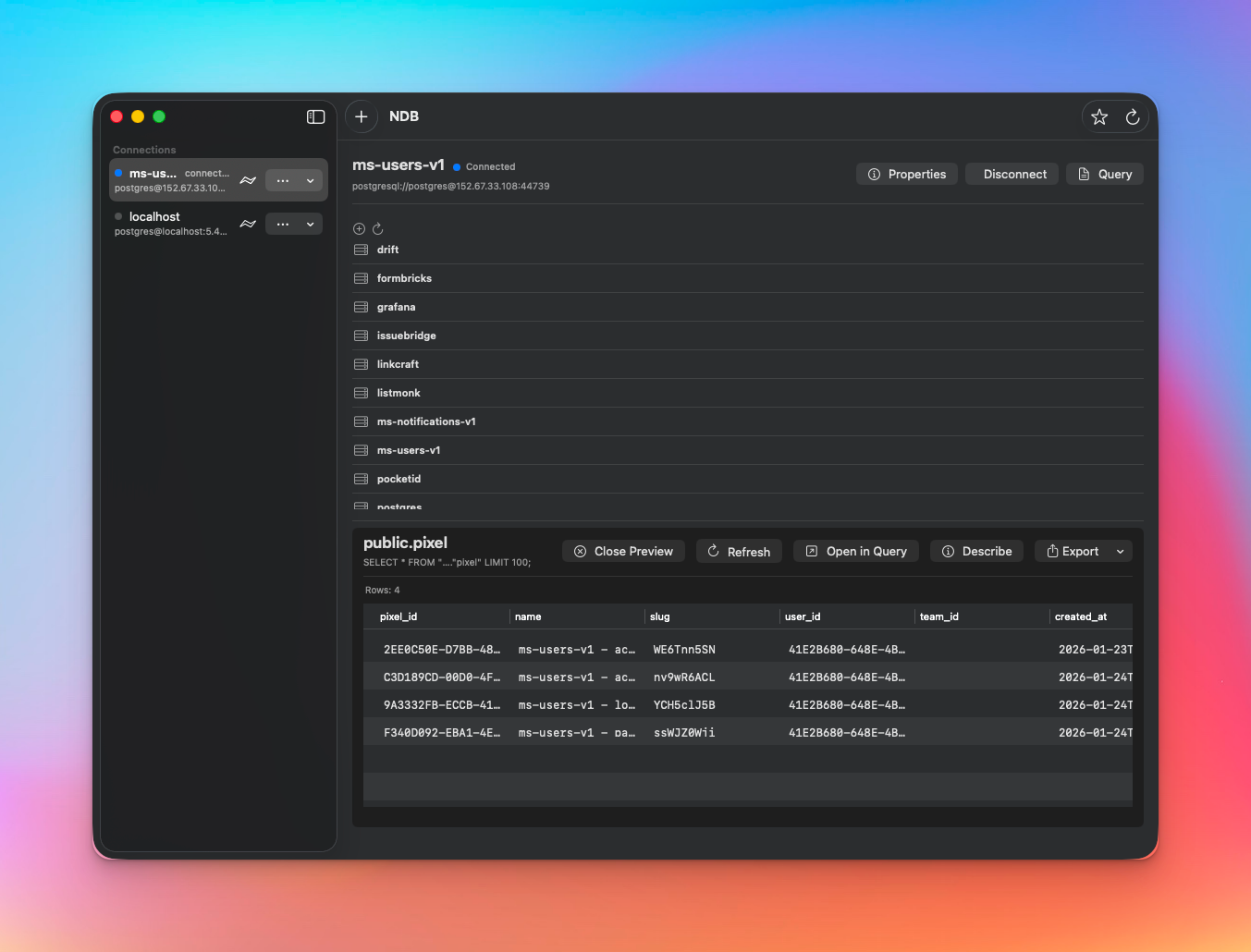Click the name column header in results

tap(528, 616)
